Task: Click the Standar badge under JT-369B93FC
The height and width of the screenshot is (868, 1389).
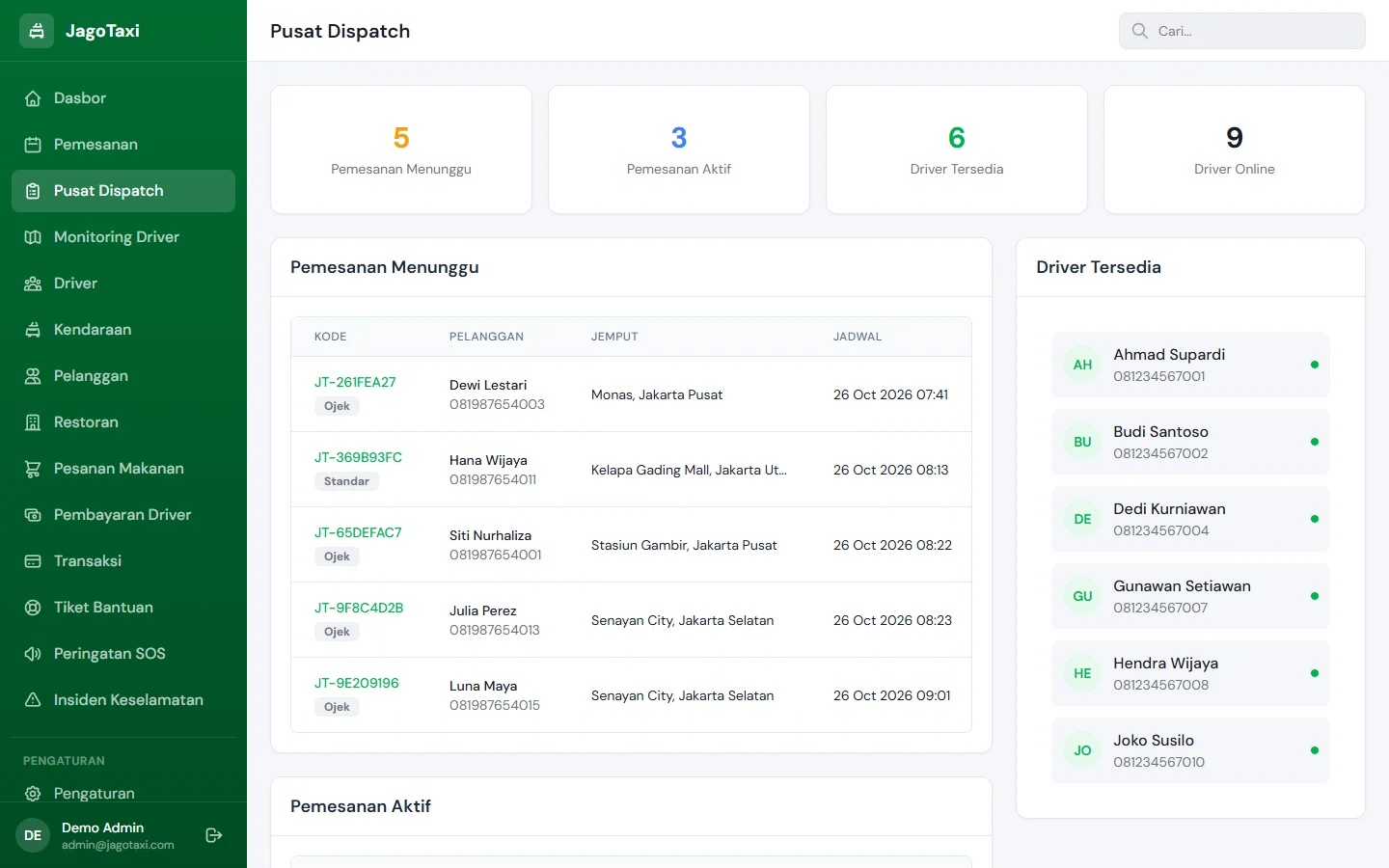Action: point(346,481)
